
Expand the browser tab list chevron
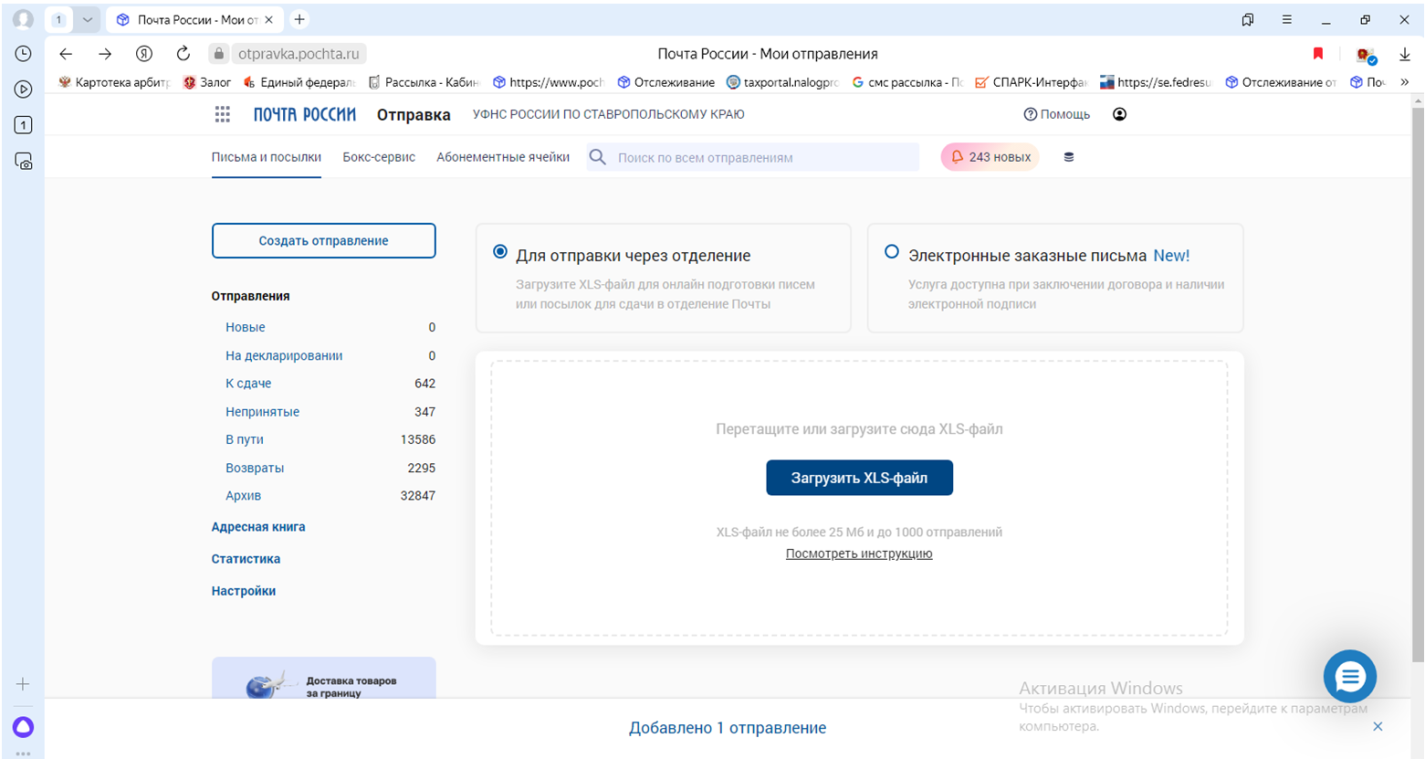87,20
